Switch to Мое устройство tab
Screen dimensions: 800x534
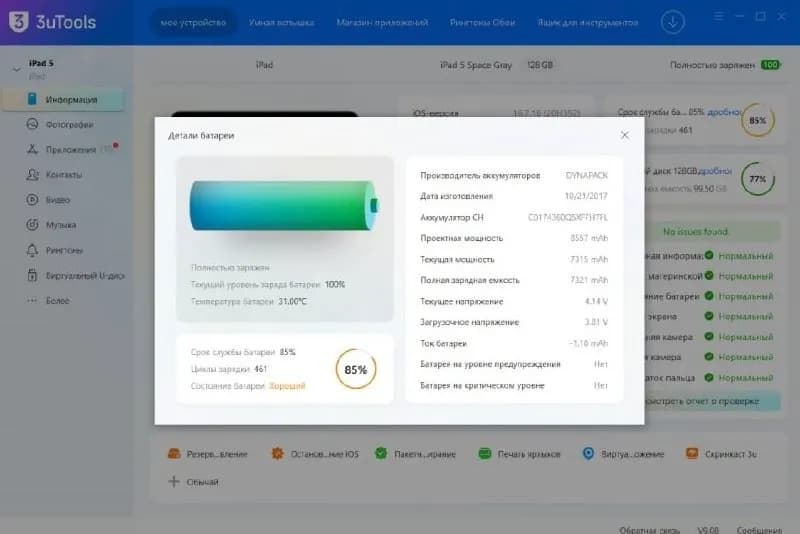coord(193,22)
